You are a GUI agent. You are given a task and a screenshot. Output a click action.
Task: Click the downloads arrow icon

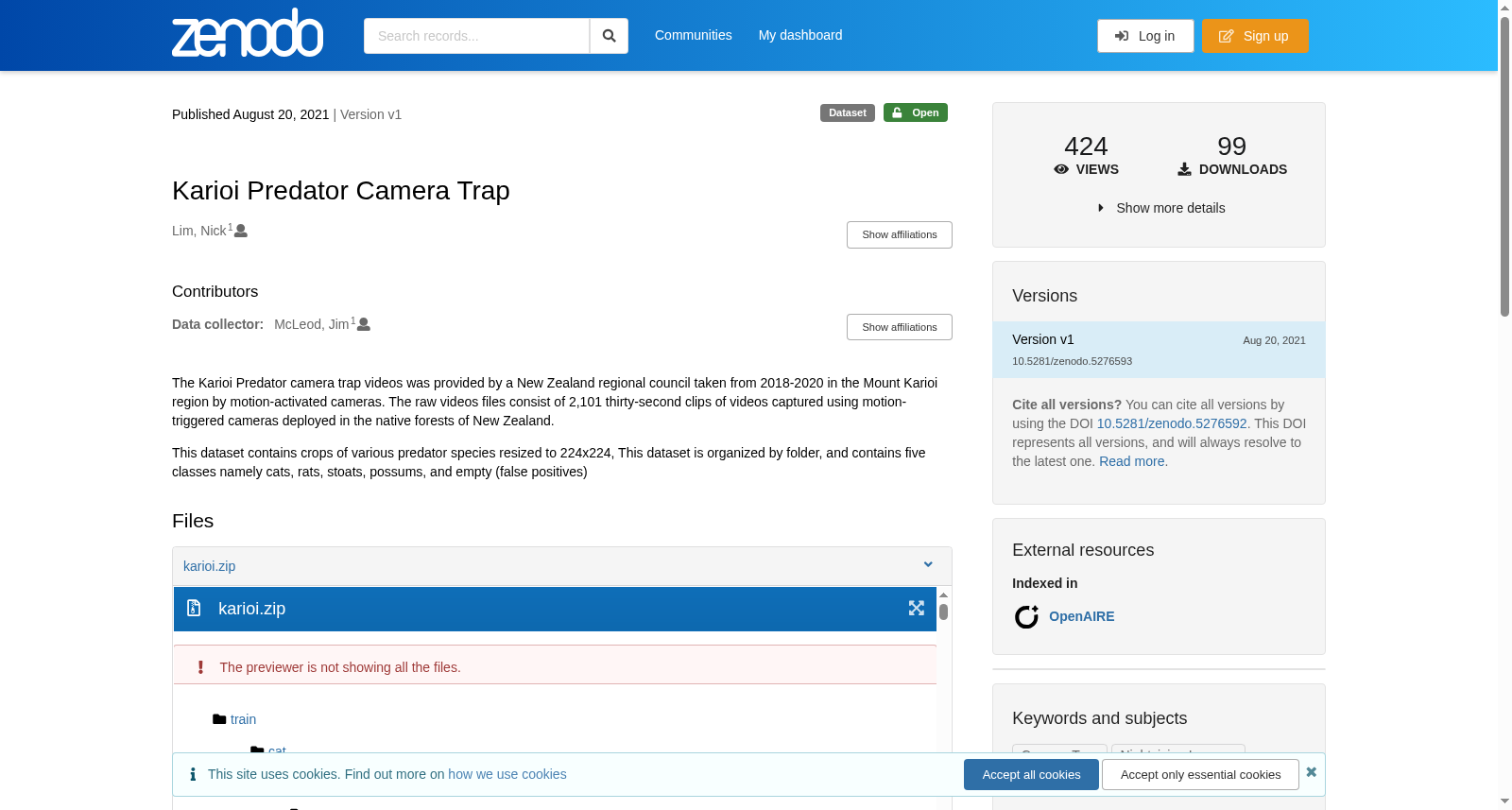(x=1184, y=169)
